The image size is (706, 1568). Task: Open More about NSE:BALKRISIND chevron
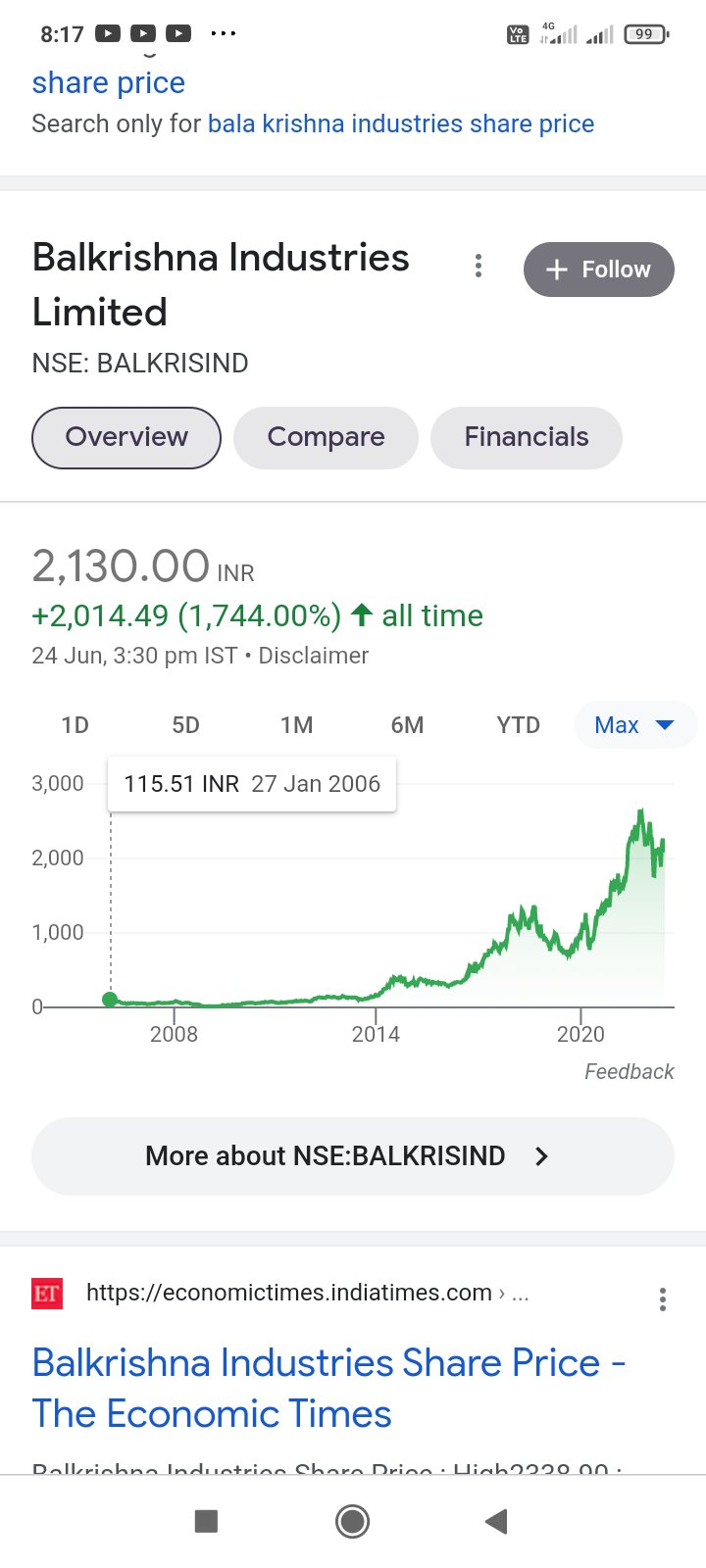(541, 1156)
